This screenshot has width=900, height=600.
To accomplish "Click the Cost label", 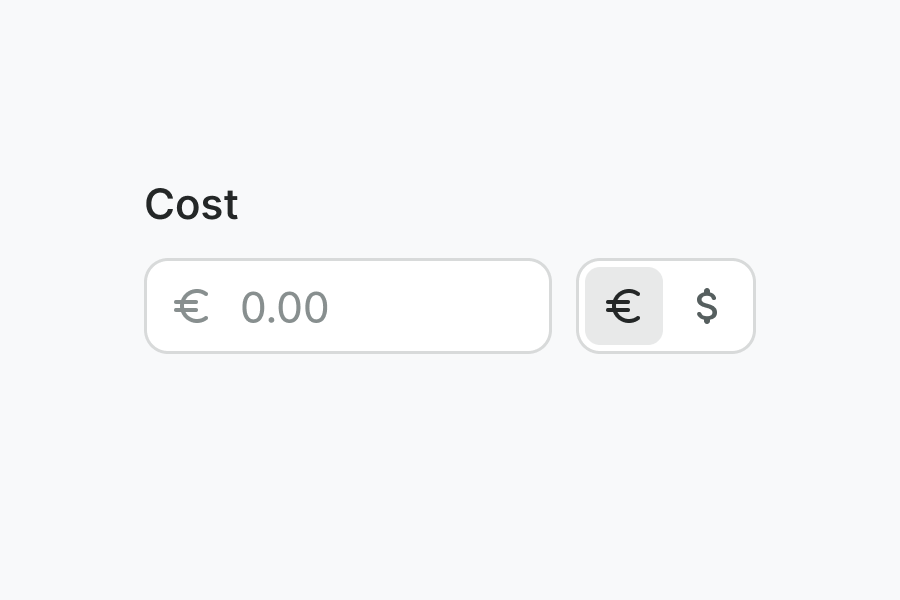I will click(x=191, y=205).
